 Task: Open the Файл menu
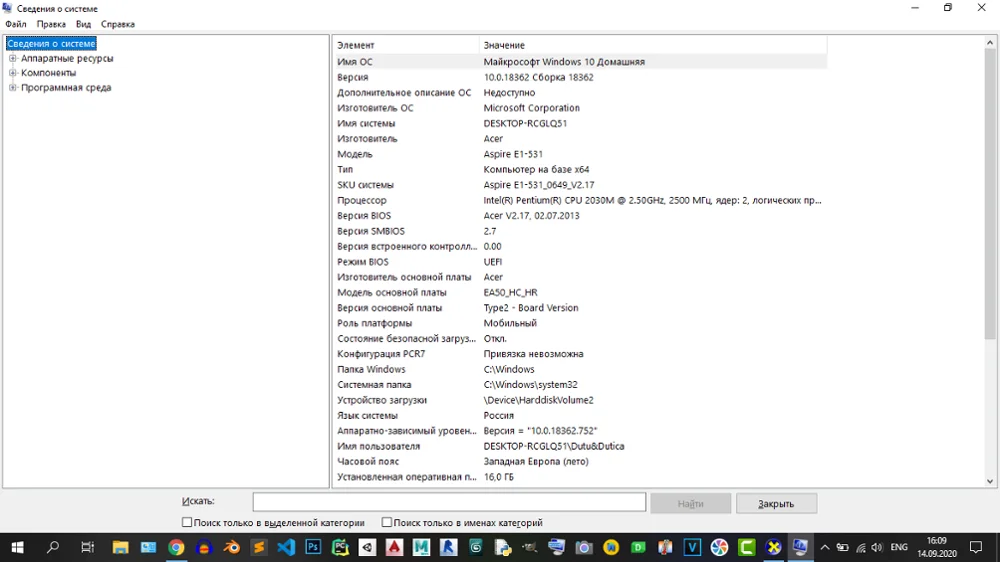click(16, 24)
